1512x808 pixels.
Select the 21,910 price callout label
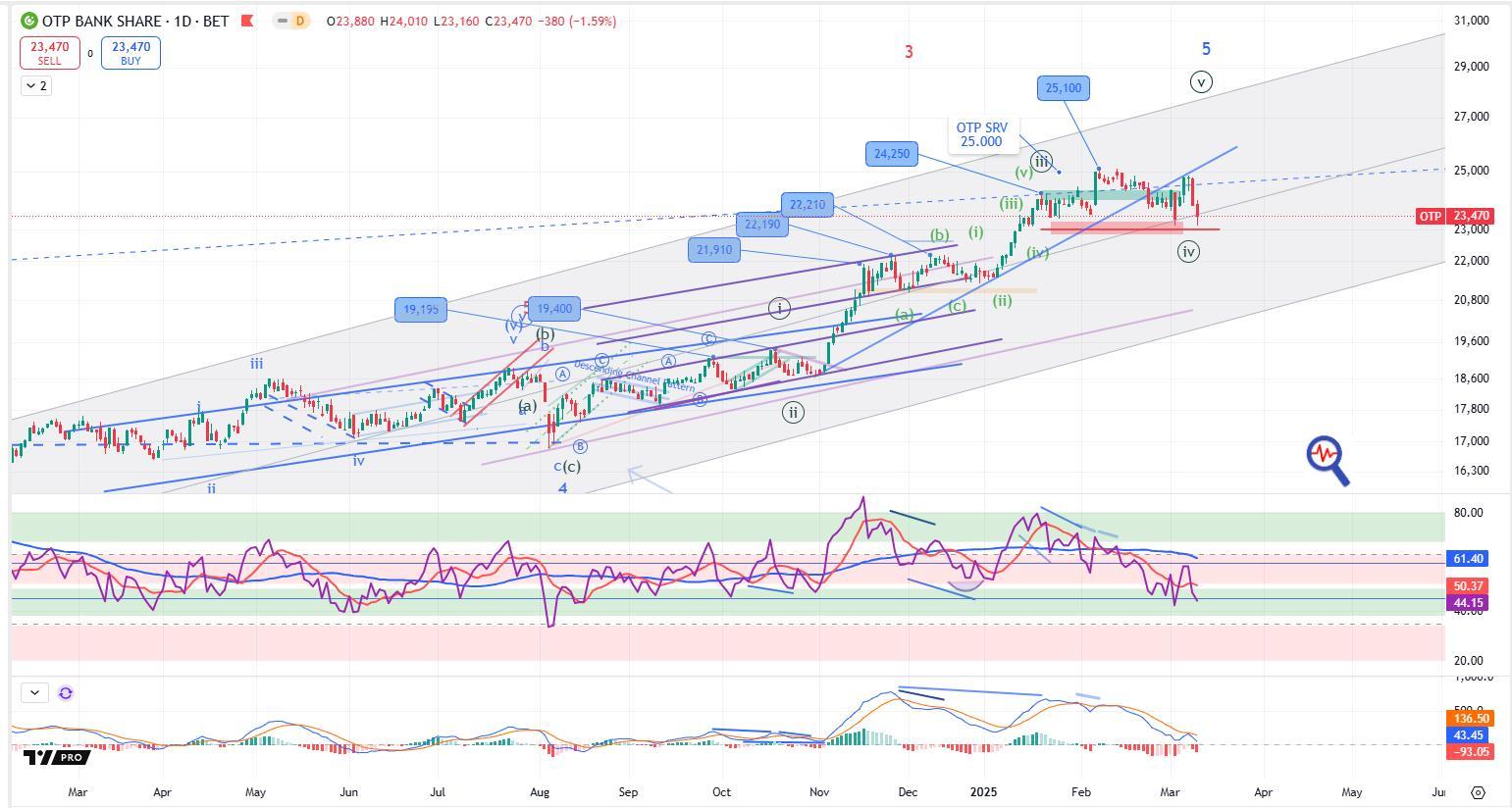714,250
